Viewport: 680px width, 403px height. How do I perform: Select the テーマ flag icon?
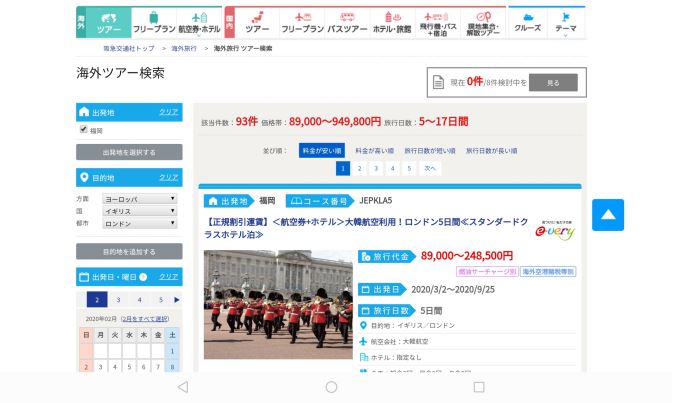[x=566, y=22]
